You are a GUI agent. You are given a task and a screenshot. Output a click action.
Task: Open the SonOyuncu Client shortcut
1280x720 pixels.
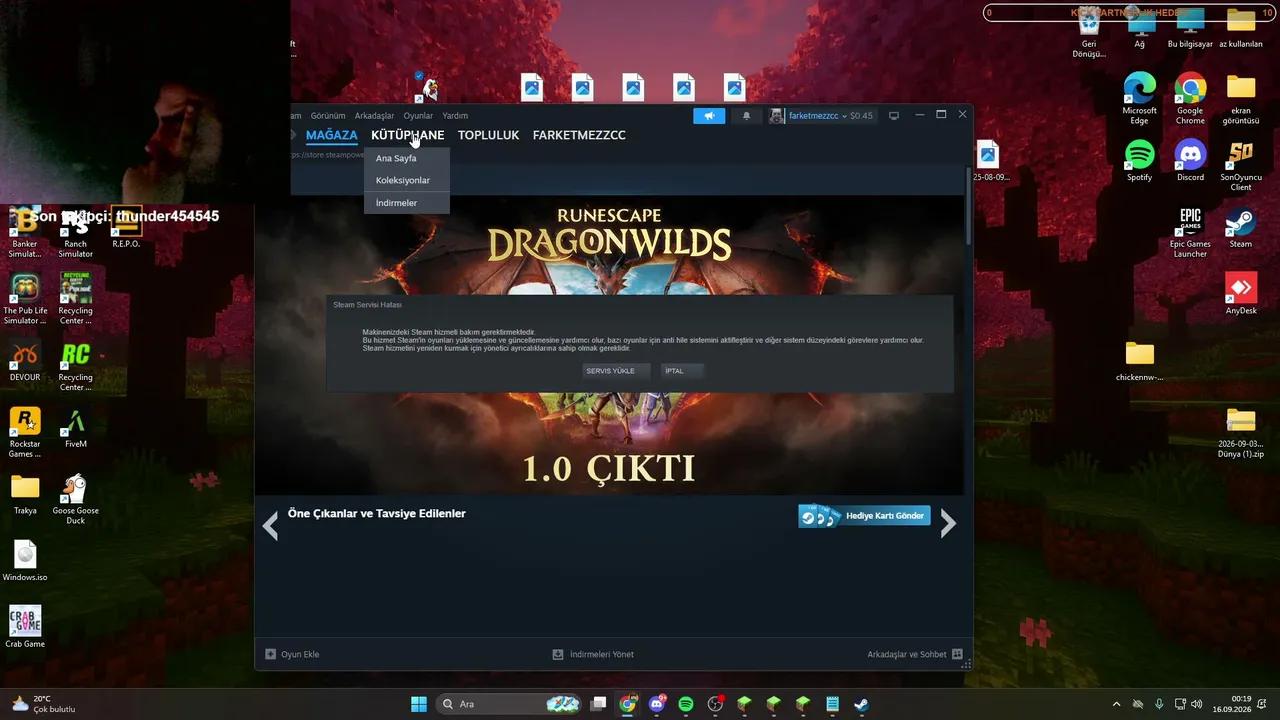pyautogui.click(x=1241, y=166)
